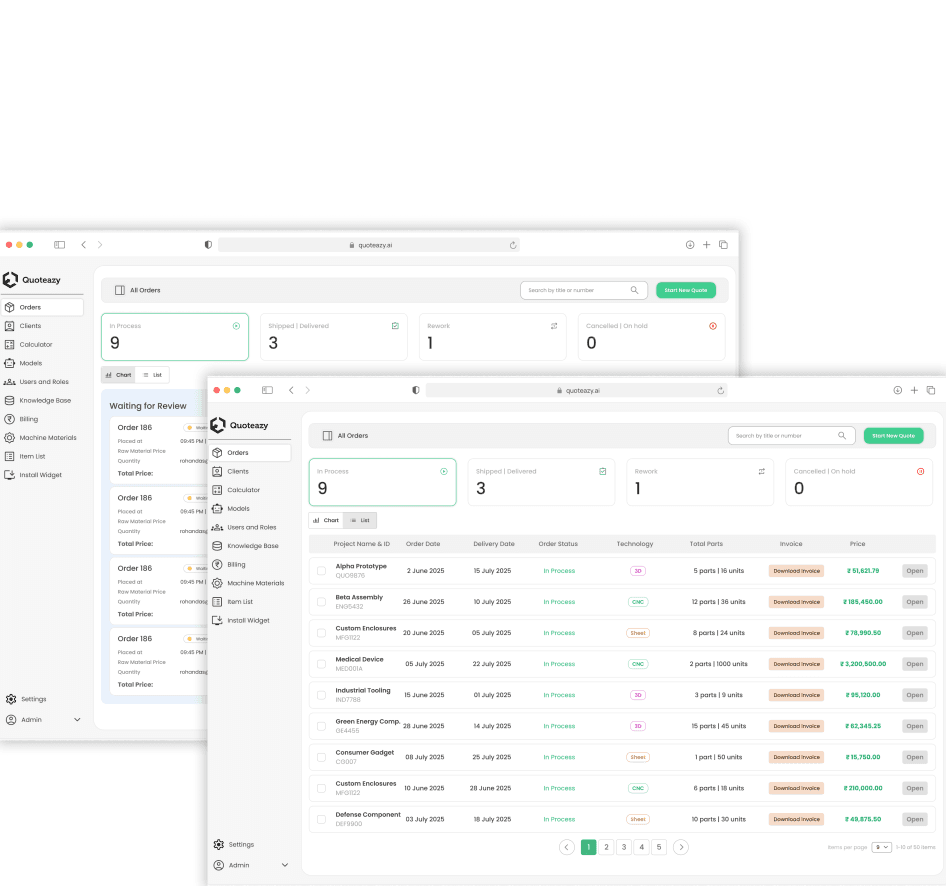Click the Settings gear in front sidebar
946x886 pixels.
(x=219, y=845)
